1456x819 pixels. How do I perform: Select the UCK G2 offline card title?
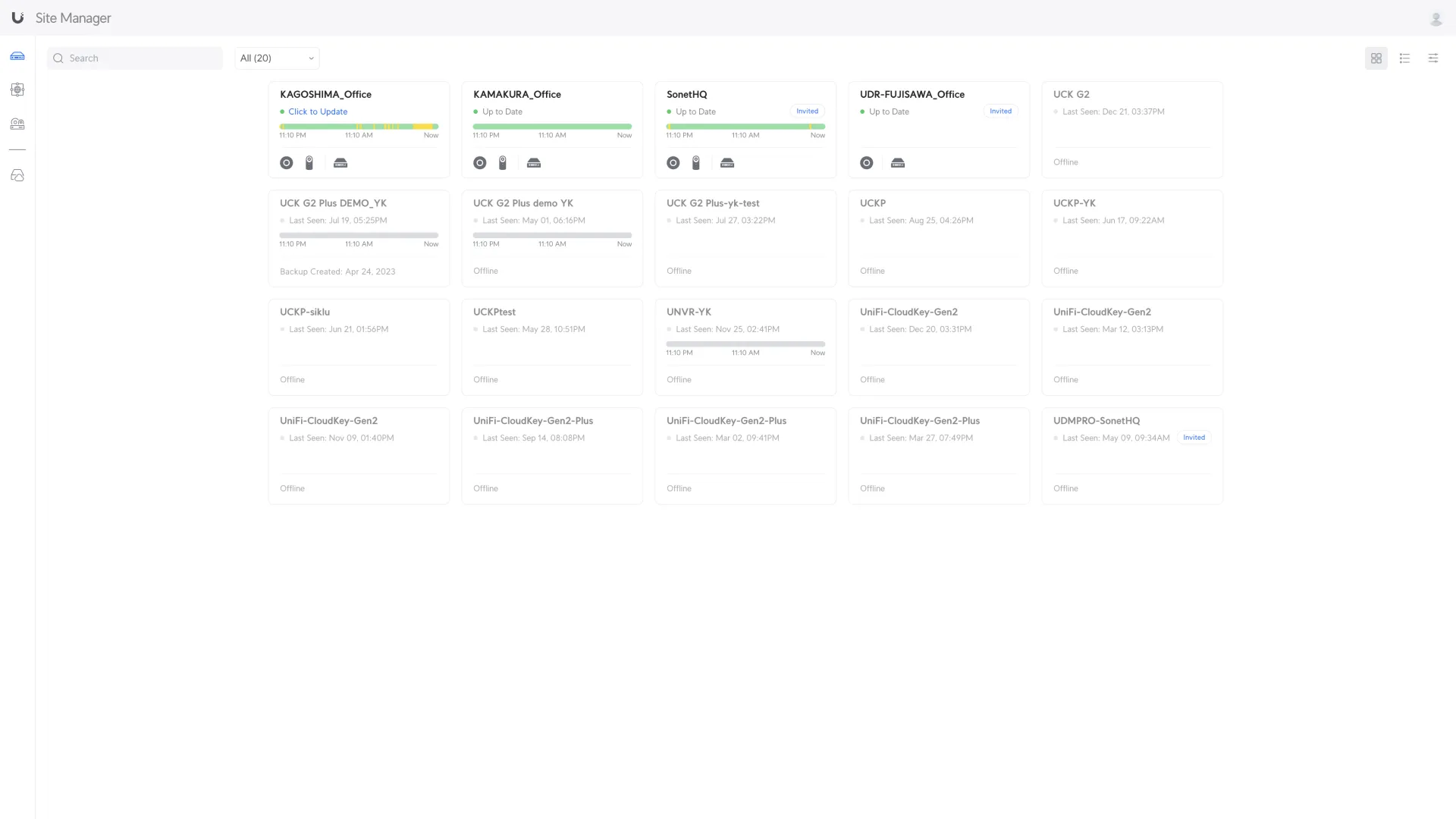(x=1072, y=94)
